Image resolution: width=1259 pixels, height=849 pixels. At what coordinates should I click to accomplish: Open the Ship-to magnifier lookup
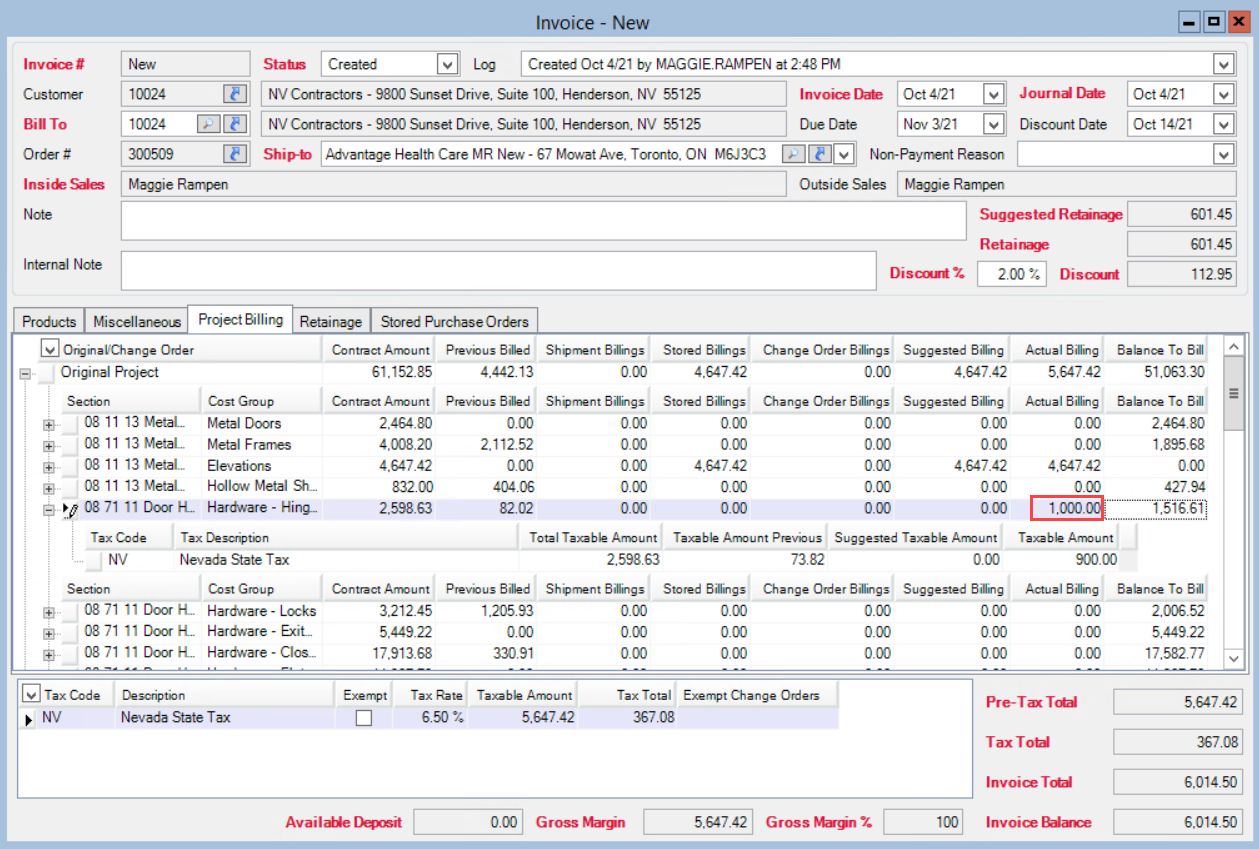coord(792,154)
